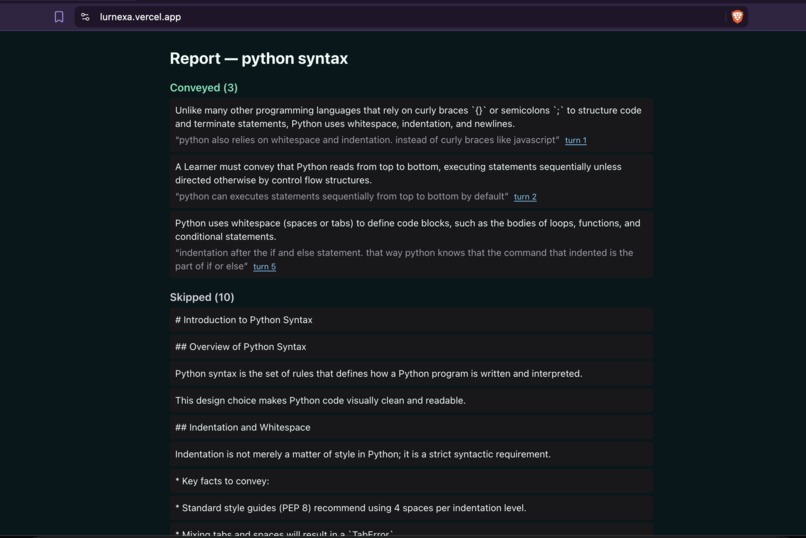Focus the address bar showing lurnexa.vercel.app
Image resolution: width=806 pixels, height=538 pixels.
point(411,17)
